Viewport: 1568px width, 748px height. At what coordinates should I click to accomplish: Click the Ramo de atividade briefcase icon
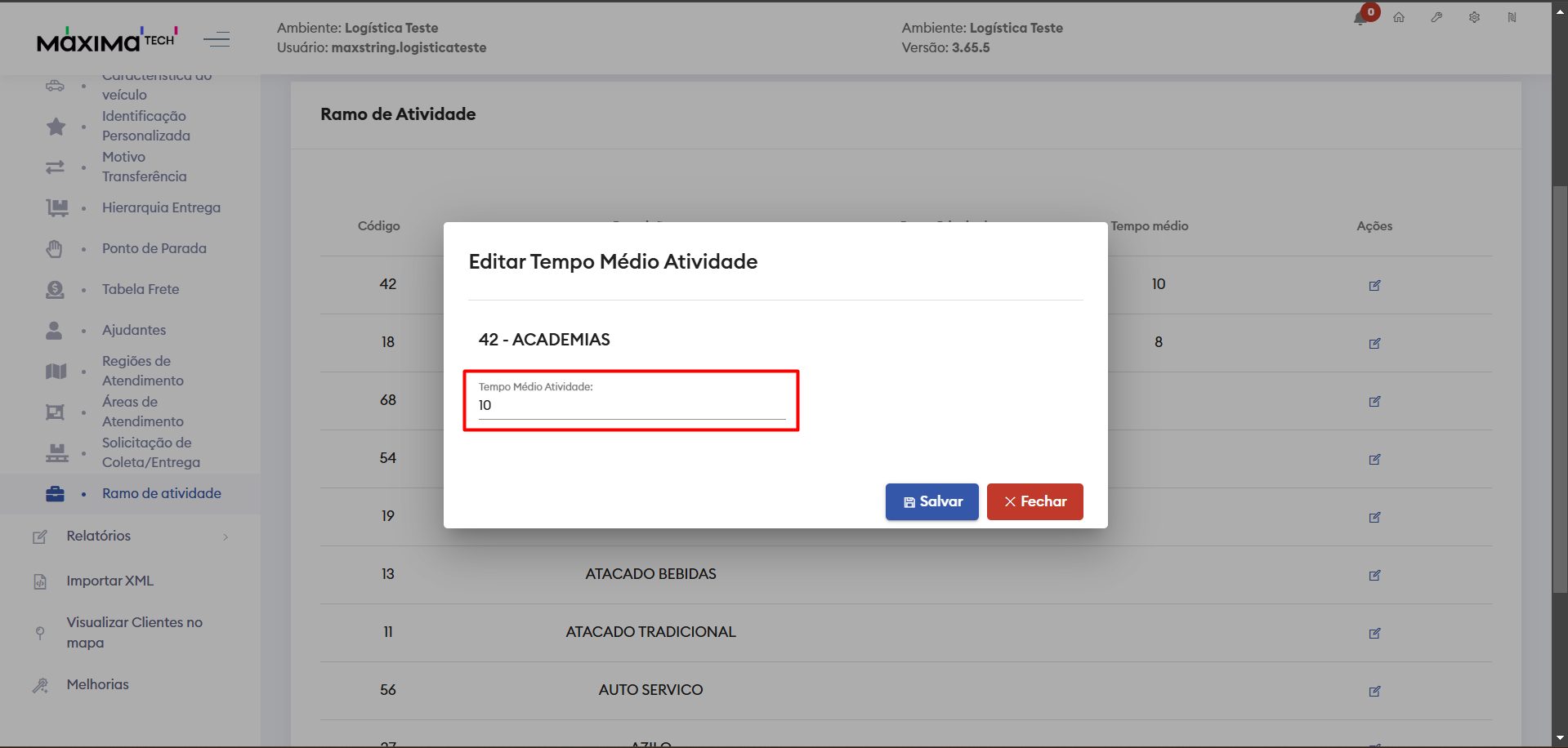(x=55, y=494)
